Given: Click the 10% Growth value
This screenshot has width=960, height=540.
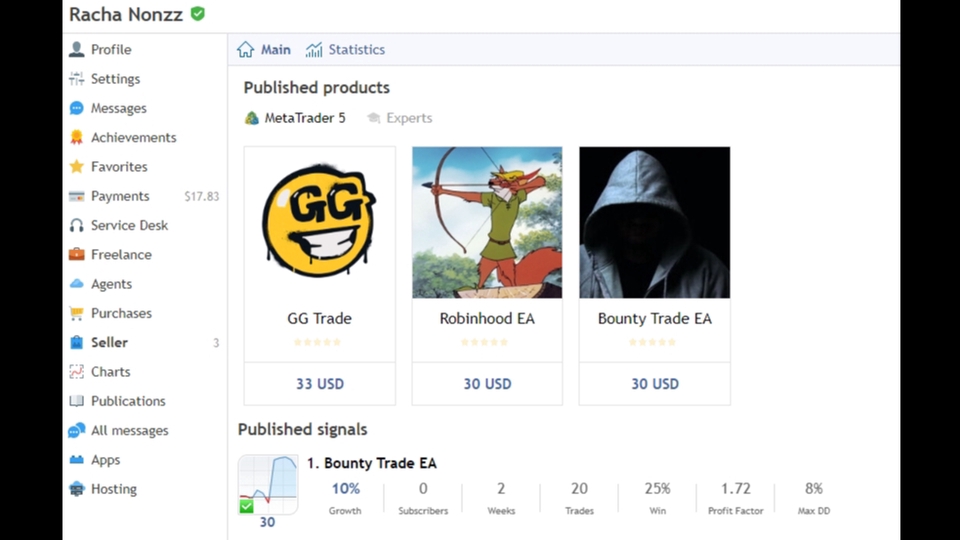Looking at the screenshot, I should (x=345, y=489).
